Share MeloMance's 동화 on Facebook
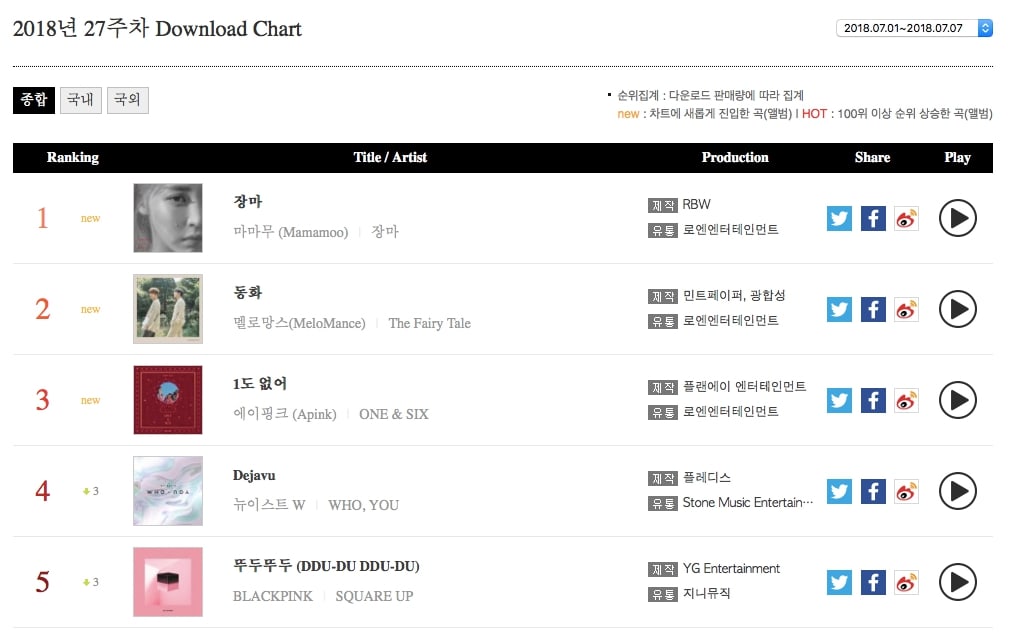Image resolution: width=1010 pixels, height=637 pixels. pyautogui.click(x=873, y=309)
